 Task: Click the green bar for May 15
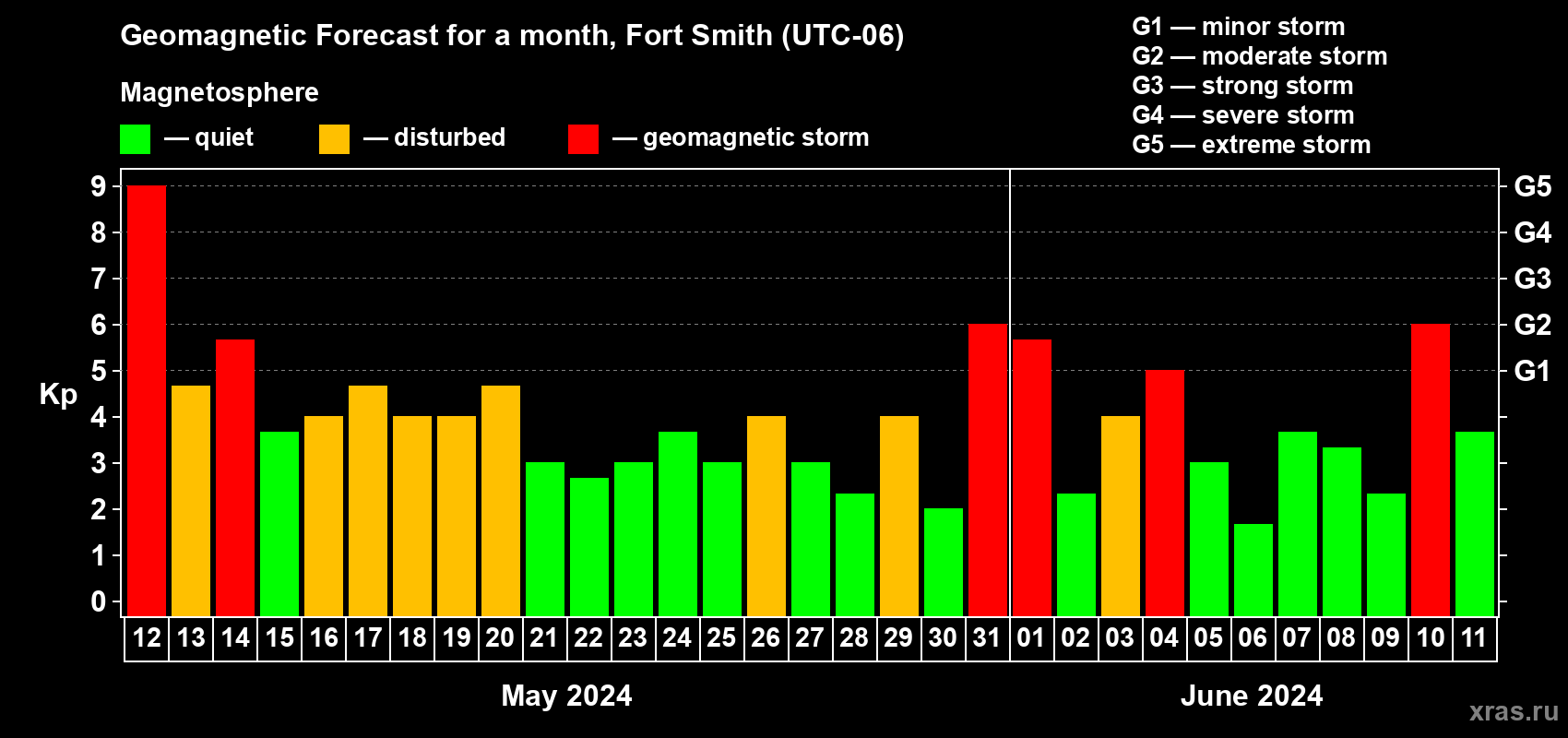[279, 523]
